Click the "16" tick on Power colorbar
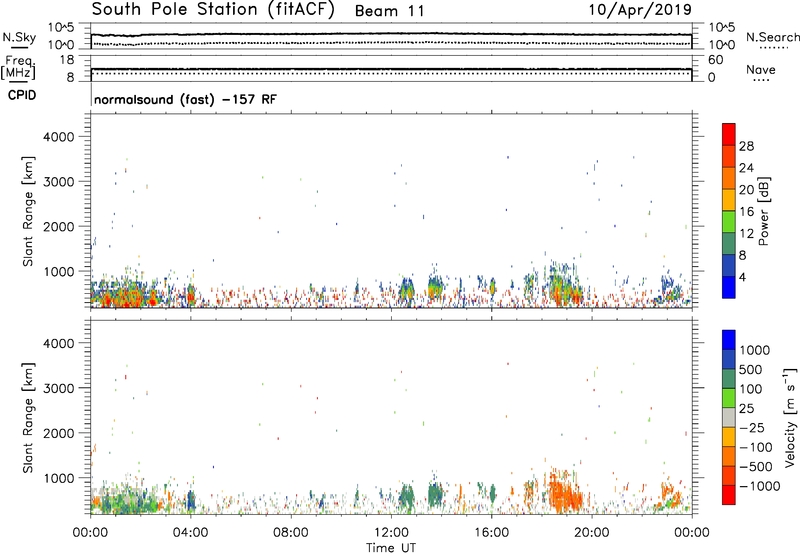Image resolution: width=800 pixels, height=554 pixels. (746, 212)
